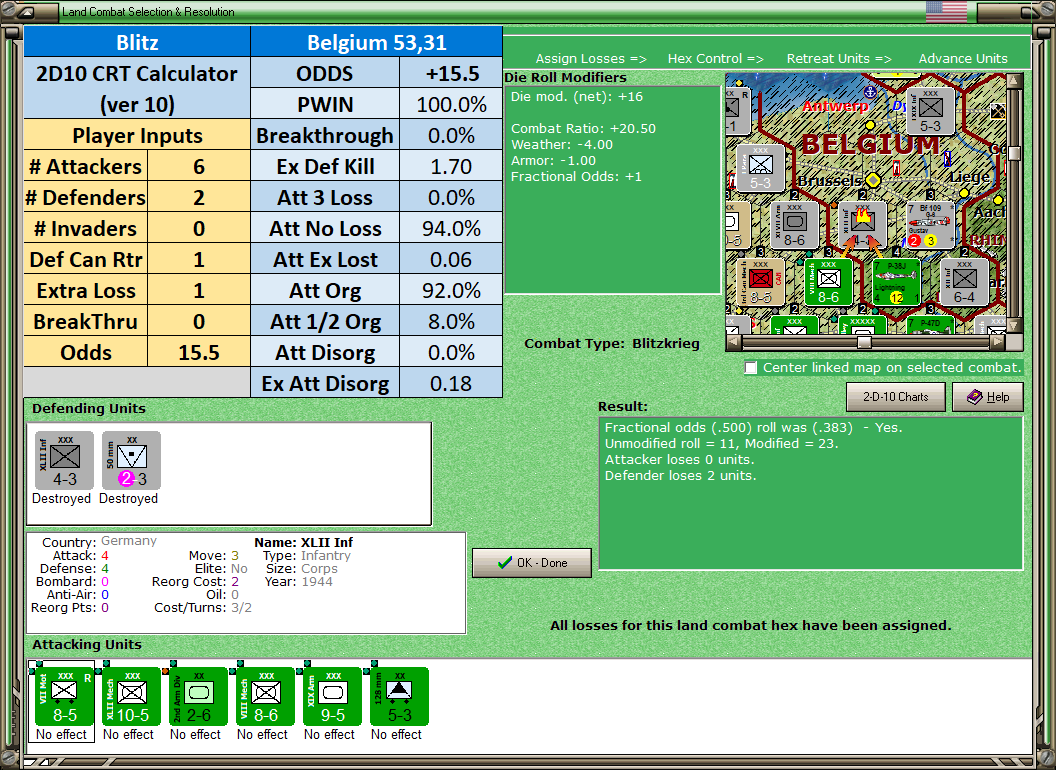Click the Def Can Rtr value 1
1056x770 pixels.
coord(199,259)
